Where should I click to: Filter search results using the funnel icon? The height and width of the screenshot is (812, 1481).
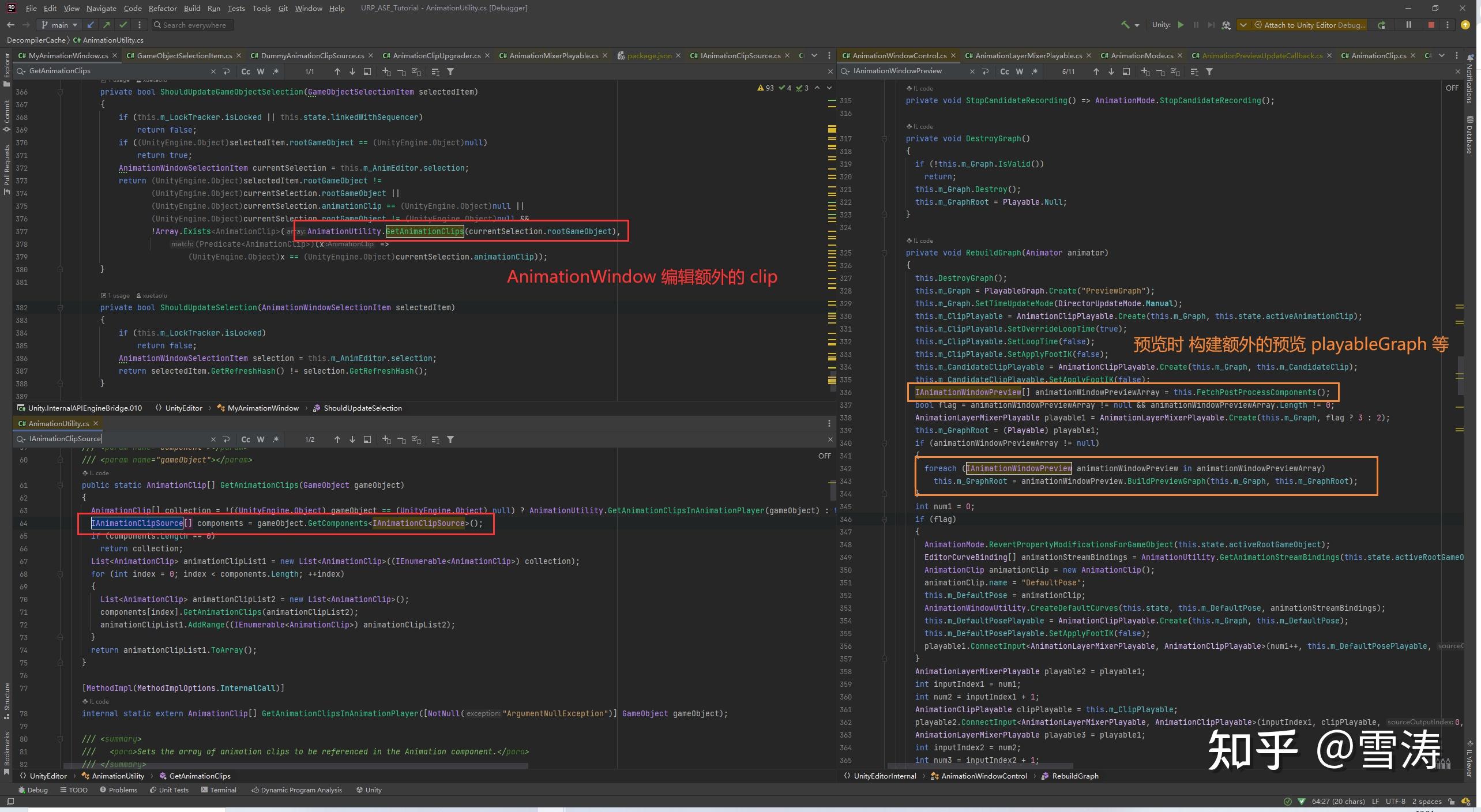(x=450, y=72)
